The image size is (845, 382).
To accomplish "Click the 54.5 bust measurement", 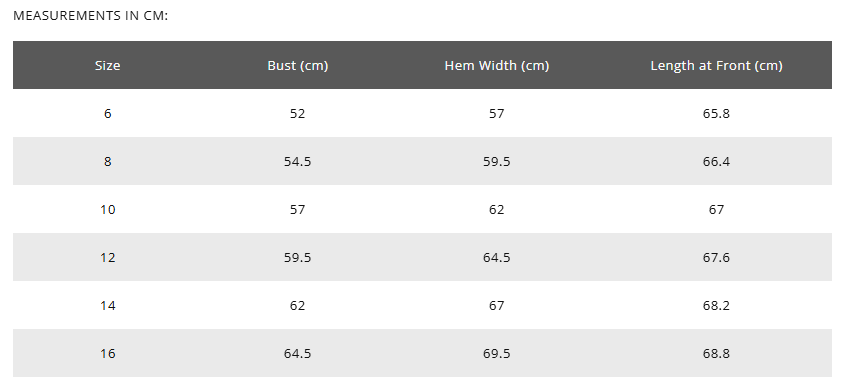I will (297, 161).
